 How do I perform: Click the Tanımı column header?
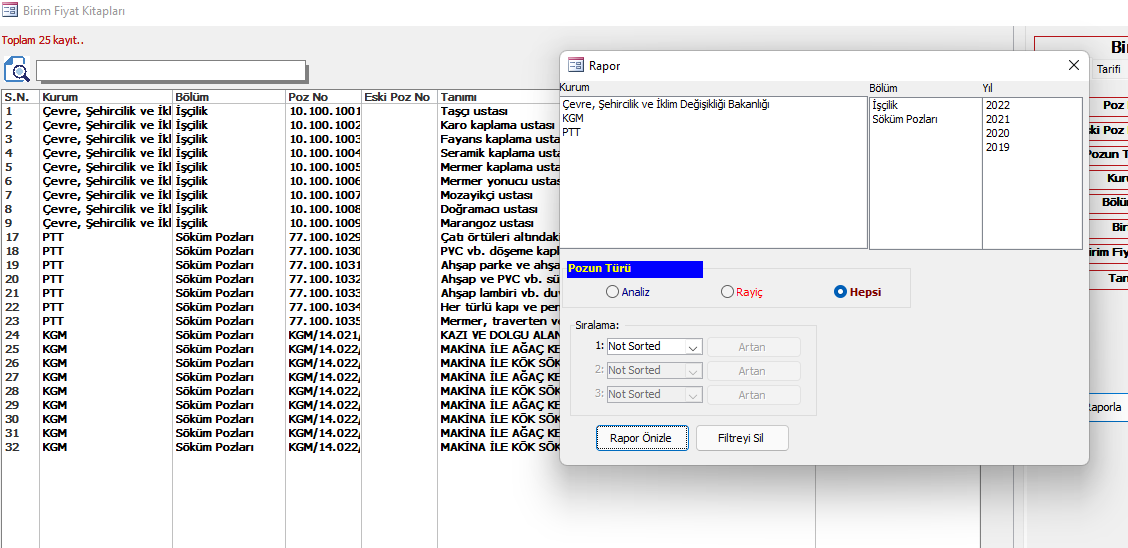click(499, 97)
